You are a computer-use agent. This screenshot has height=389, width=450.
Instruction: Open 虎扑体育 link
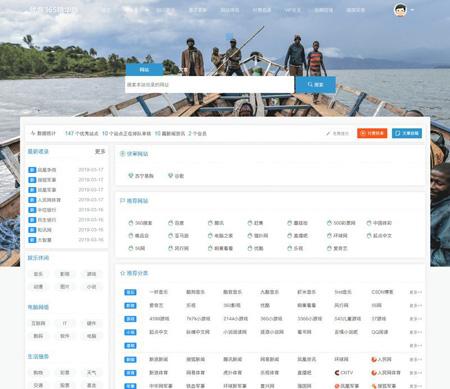232,373
